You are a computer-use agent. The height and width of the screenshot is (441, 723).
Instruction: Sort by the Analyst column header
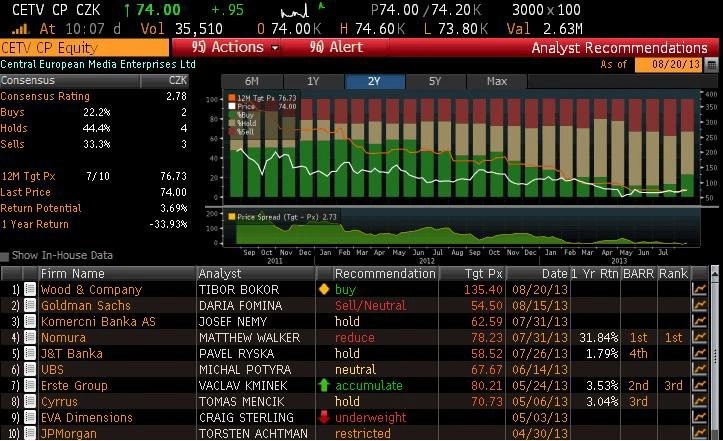pyautogui.click(x=256, y=274)
